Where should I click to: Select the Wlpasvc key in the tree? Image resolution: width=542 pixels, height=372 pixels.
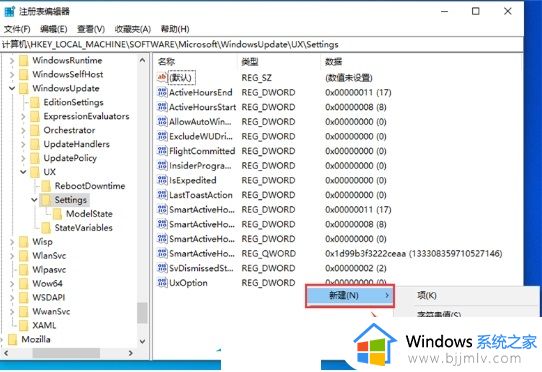pos(49,270)
